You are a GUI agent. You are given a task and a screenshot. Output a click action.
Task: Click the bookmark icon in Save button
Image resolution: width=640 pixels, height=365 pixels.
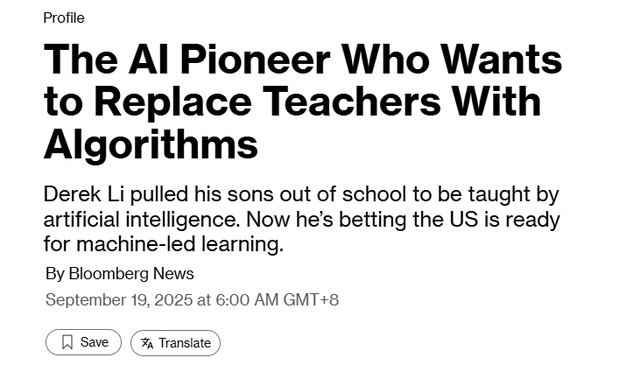pyautogui.click(x=67, y=342)
